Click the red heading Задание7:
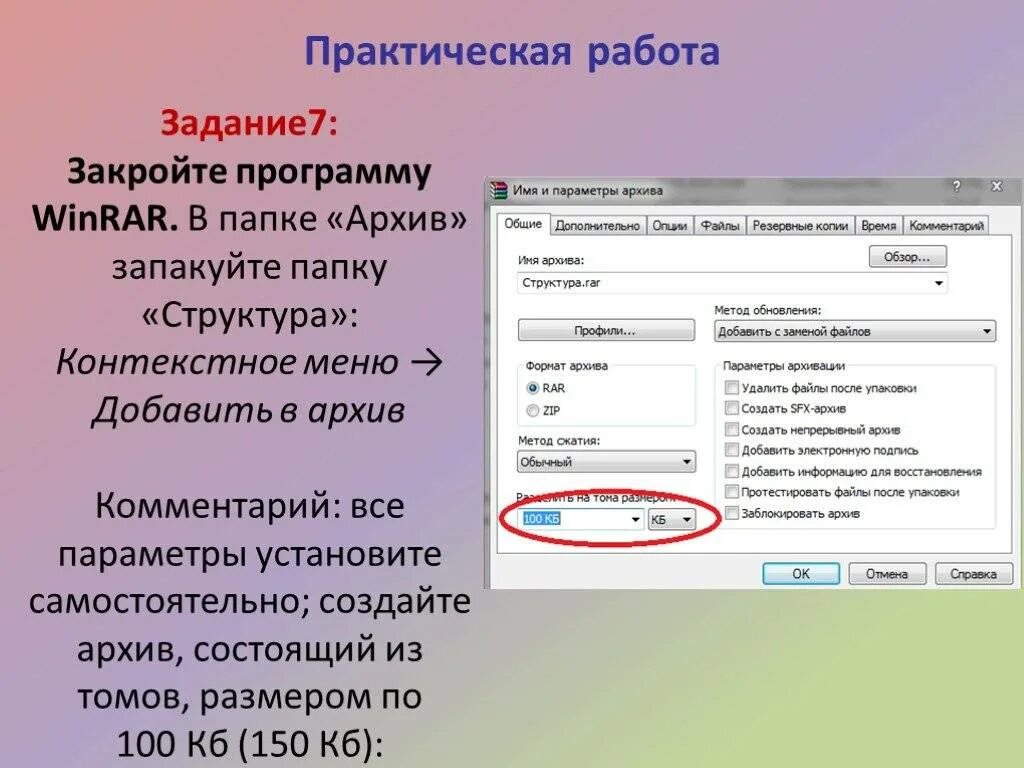 click(249, 122)
